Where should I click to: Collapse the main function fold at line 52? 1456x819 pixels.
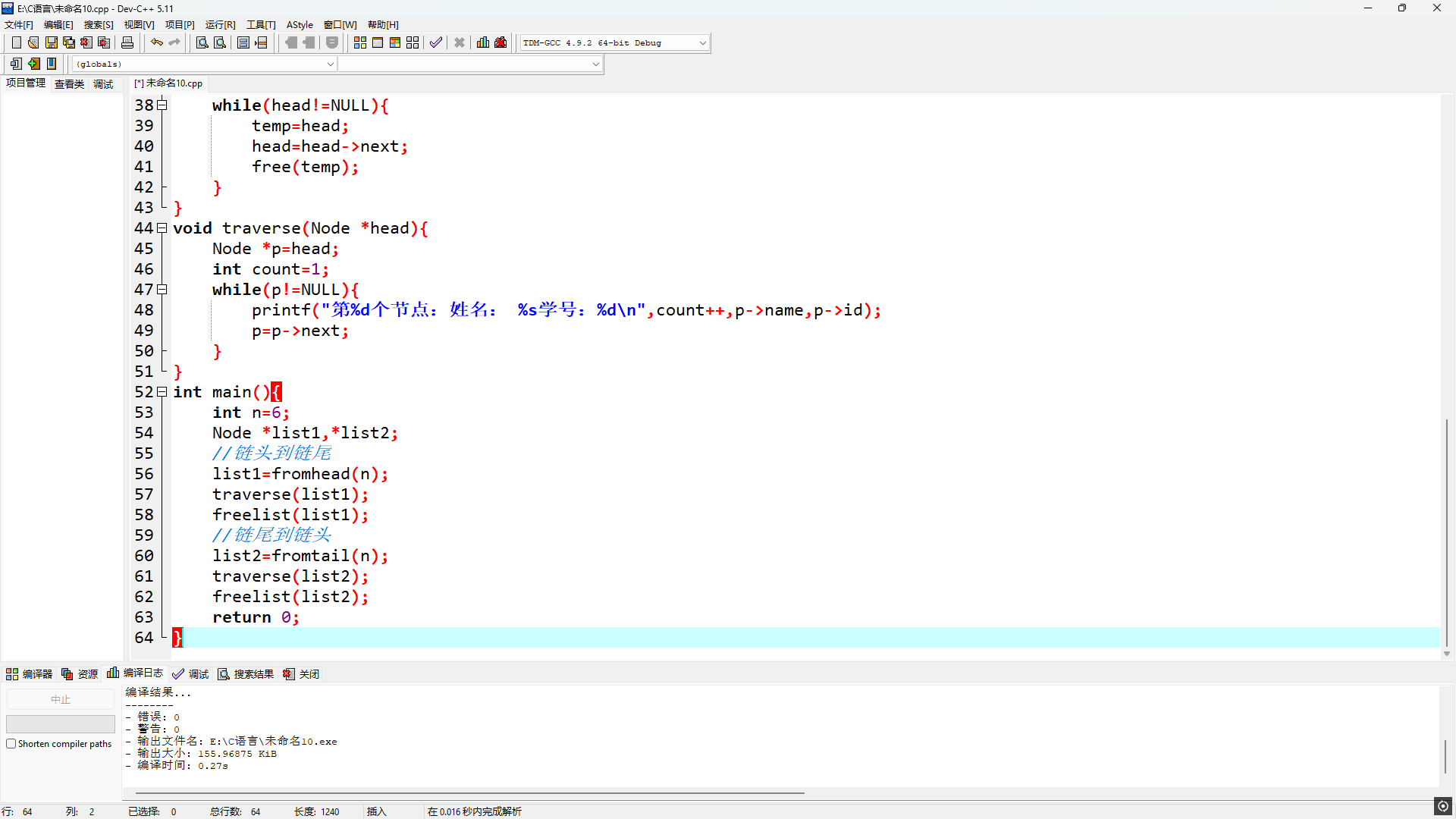click(x=162, y=392)
